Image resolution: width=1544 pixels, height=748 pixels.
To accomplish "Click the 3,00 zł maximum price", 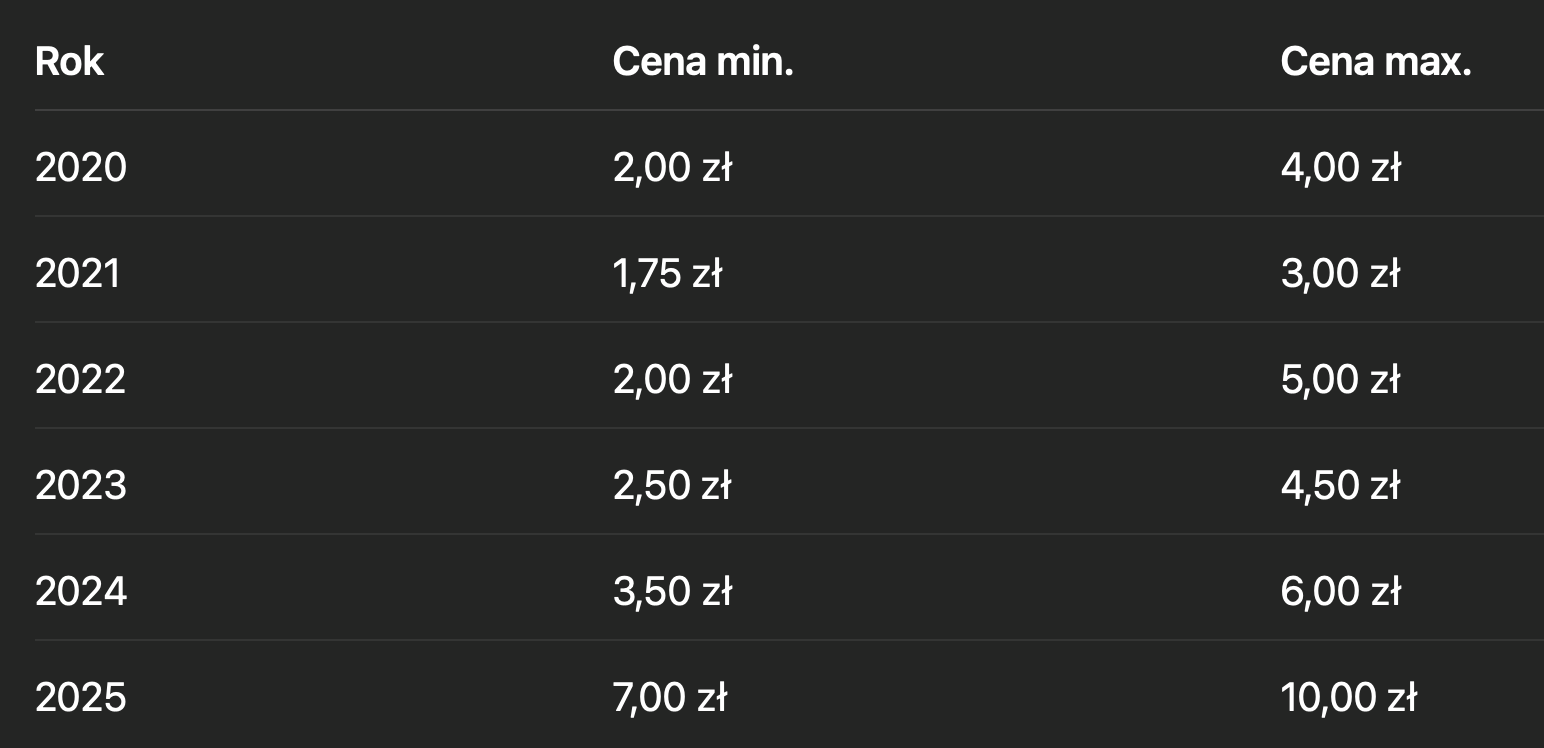I will (1340, 274).
